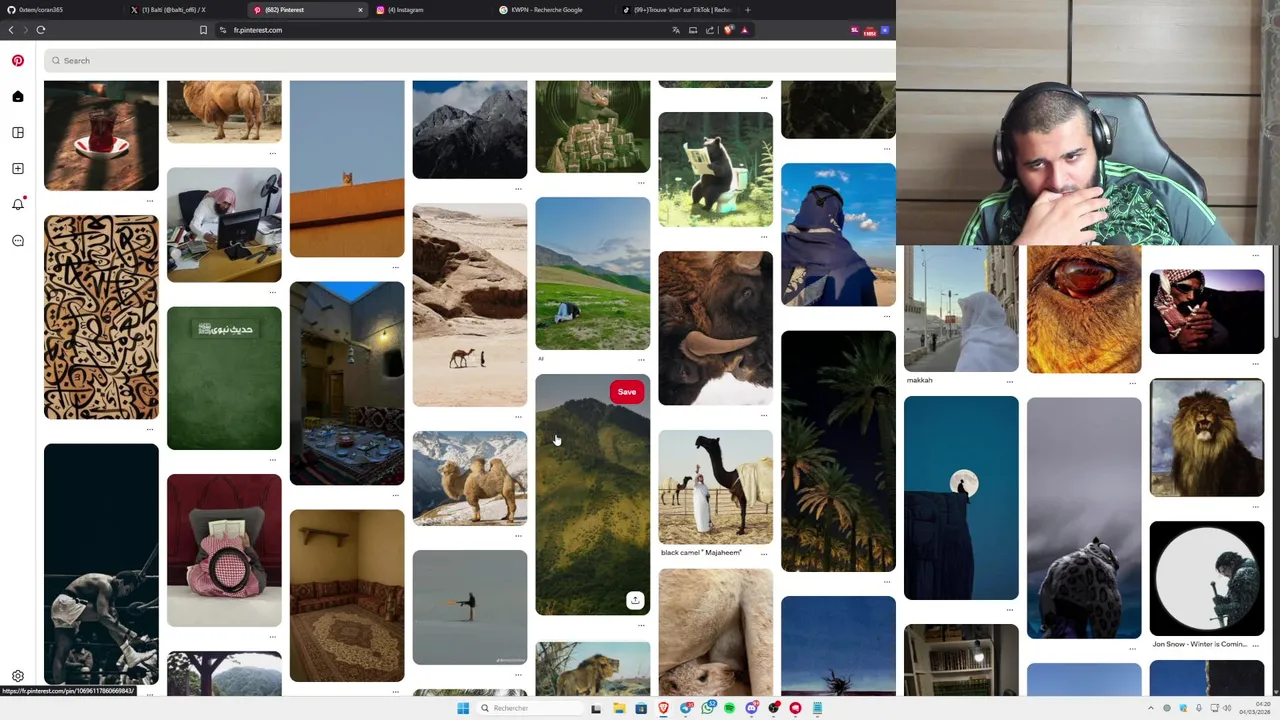The height and width of the screenshot is (720, 1280).
Task: Switch to the 0xtem/coran365 GitHub tab
Action: (x=60, y=10)
